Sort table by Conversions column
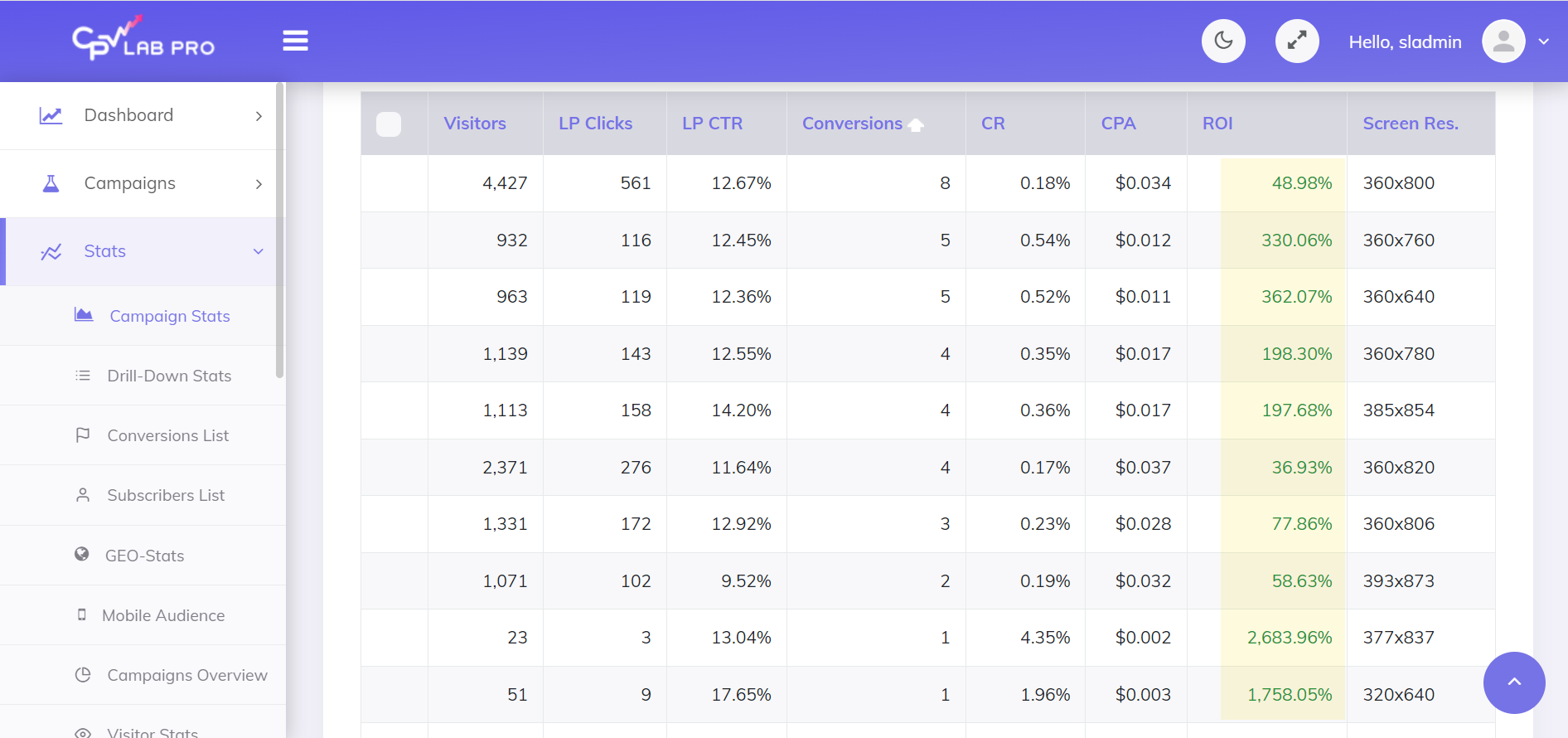The width and height of the screenshot is (1568, 738). 852,124
